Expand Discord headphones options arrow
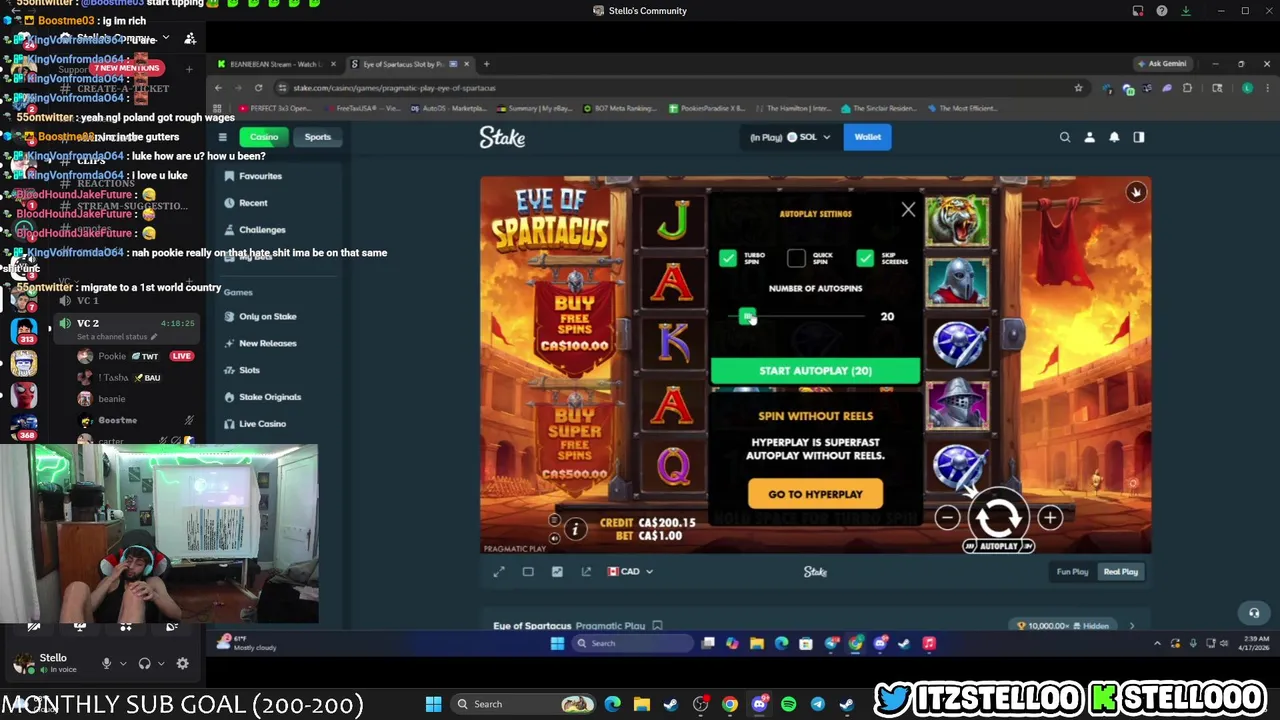The height and width of the screenshot is (720, 1280). click(161, 663)
